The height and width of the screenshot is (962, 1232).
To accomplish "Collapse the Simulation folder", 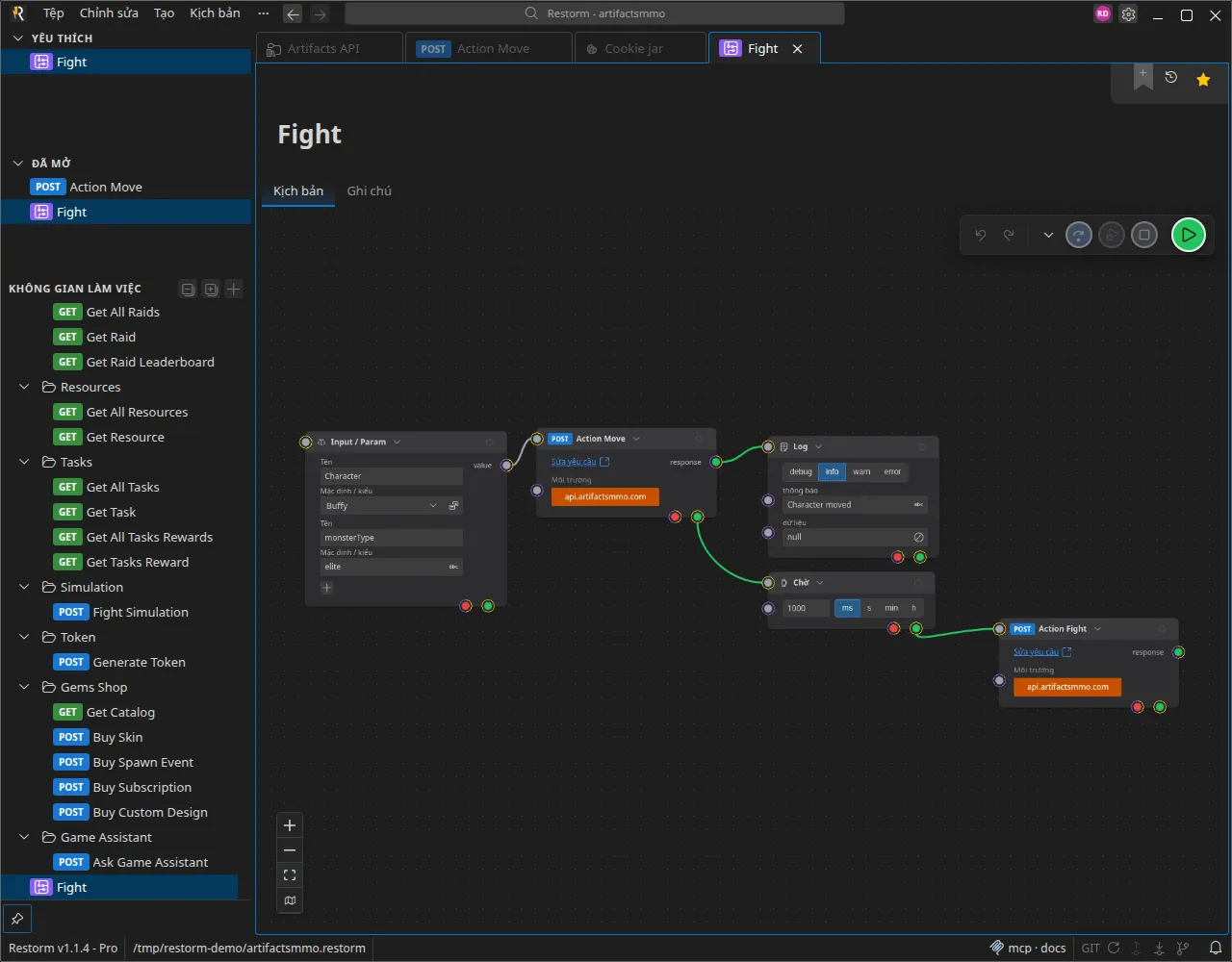I will (x=25, y=587).
